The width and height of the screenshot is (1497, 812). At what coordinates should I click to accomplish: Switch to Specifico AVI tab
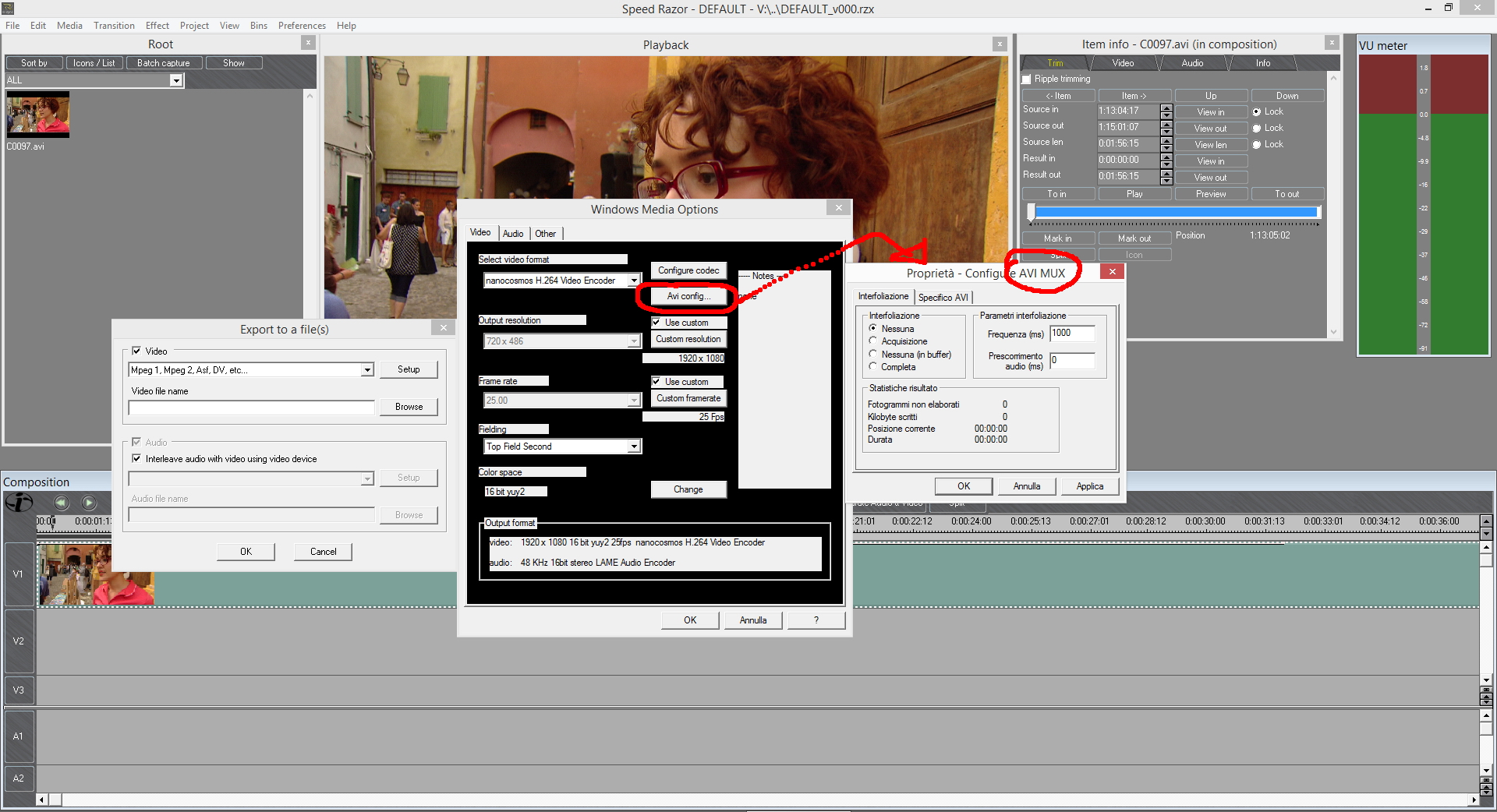coord(943,298)
